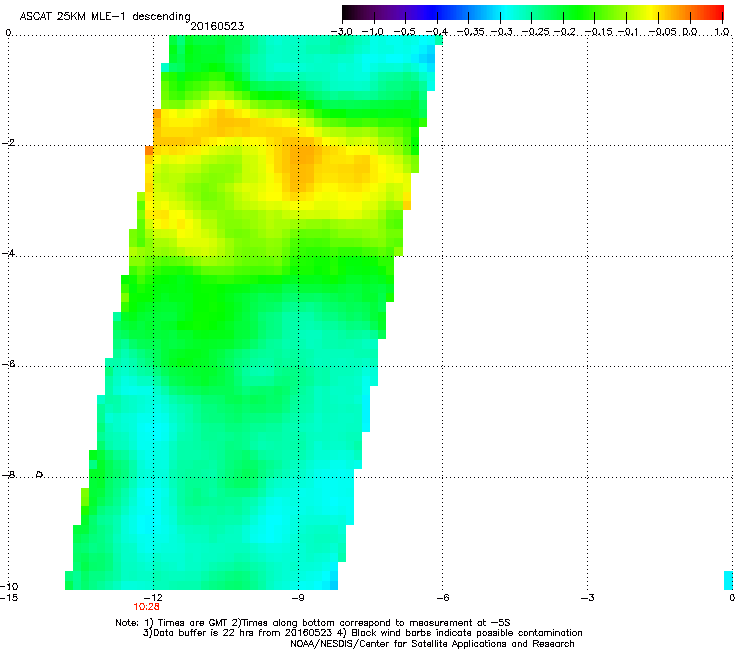
Task: Click latitude label "-4" on the left axis
Action: coord(8,253)
